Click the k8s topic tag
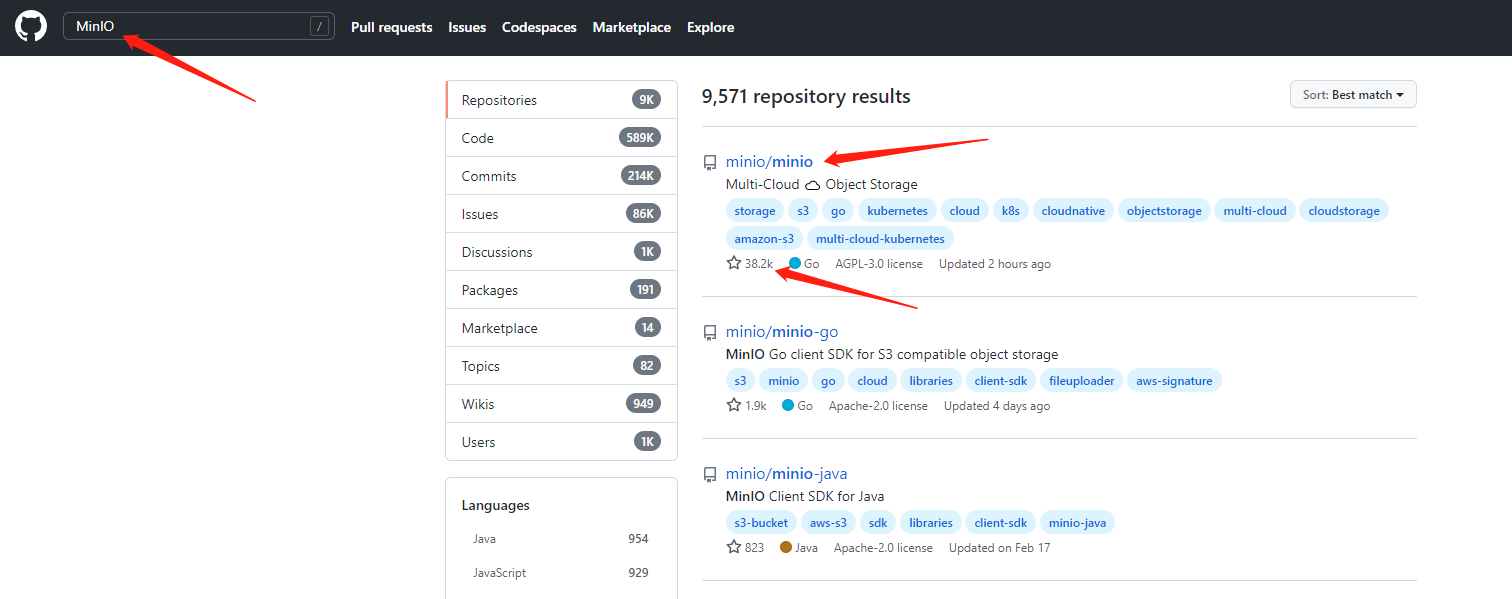 click(1011, 211)
